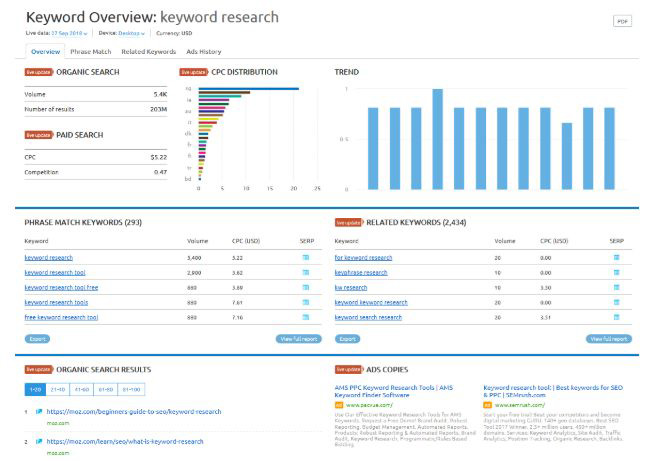View full report for related keywords
Screen dimensions: 653x461
[x=609, y=339]
